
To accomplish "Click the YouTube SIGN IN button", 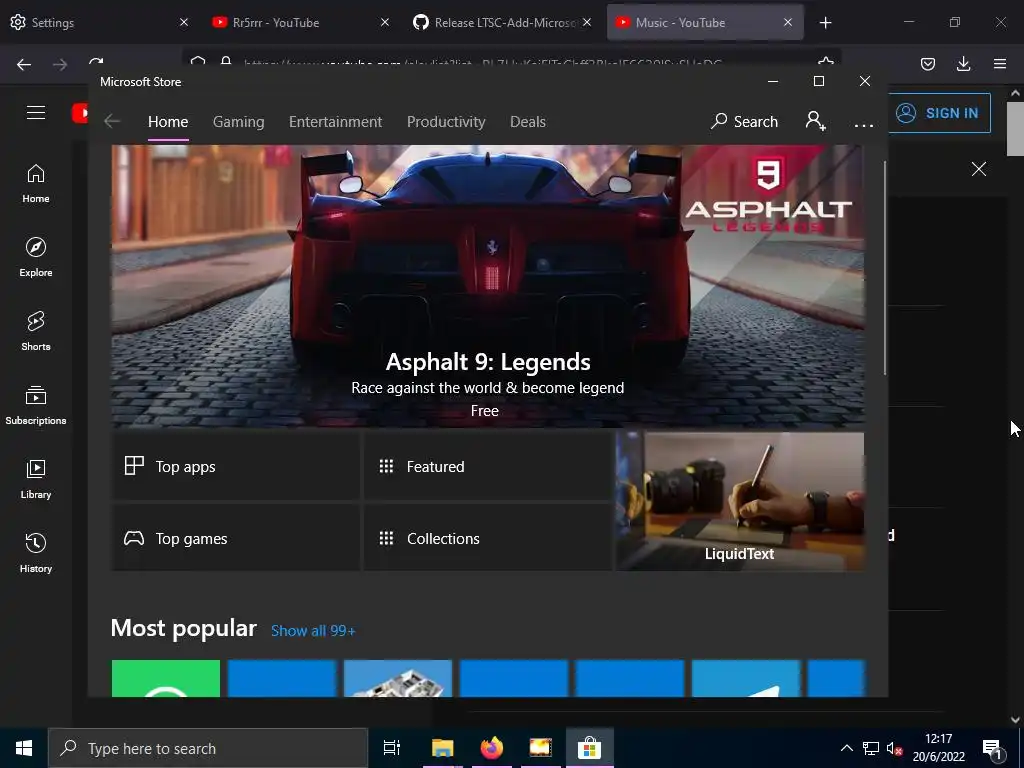I will tap(938, 113).
